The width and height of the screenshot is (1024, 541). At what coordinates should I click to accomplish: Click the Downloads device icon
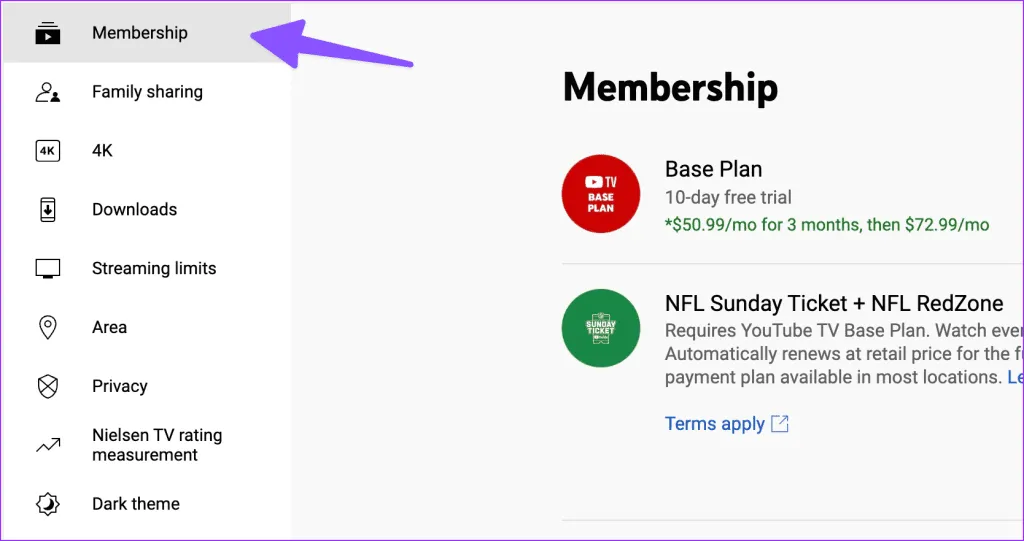tap(47, 210)
